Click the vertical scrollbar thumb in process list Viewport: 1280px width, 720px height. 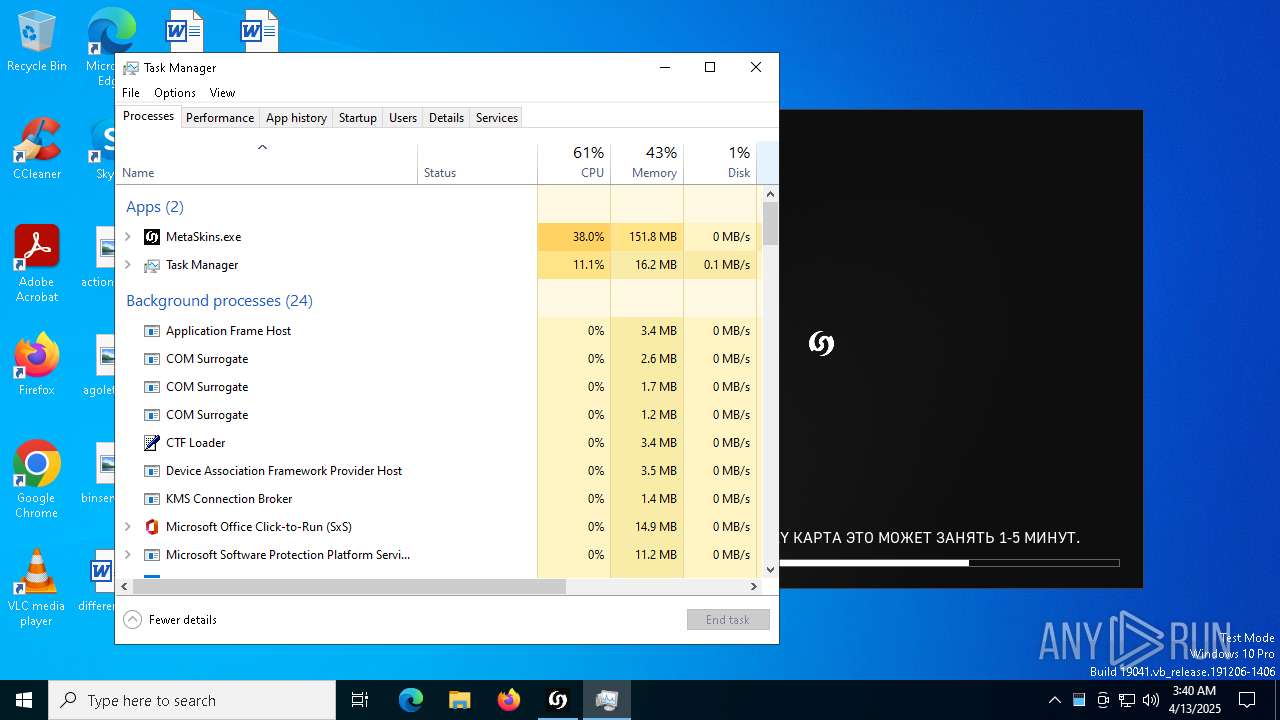pos(770,225)
